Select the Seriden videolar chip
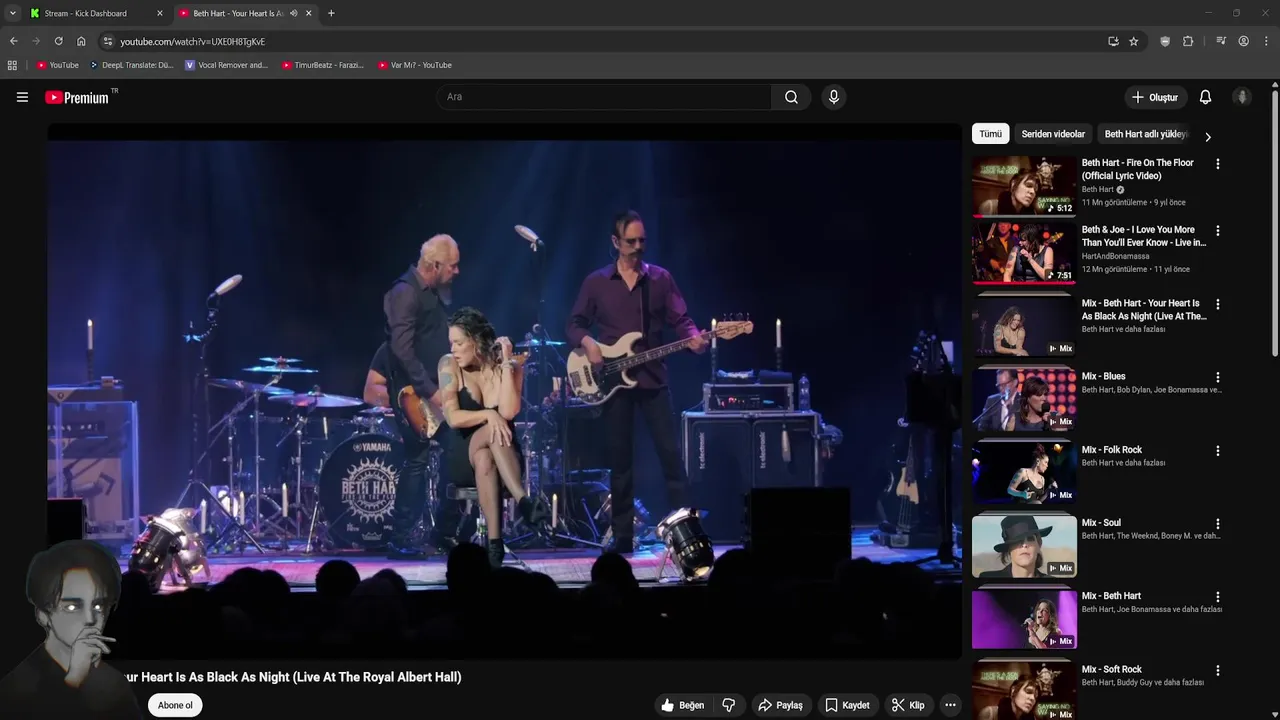This screenshot has height=720, width=1280. pos(1053,134)
